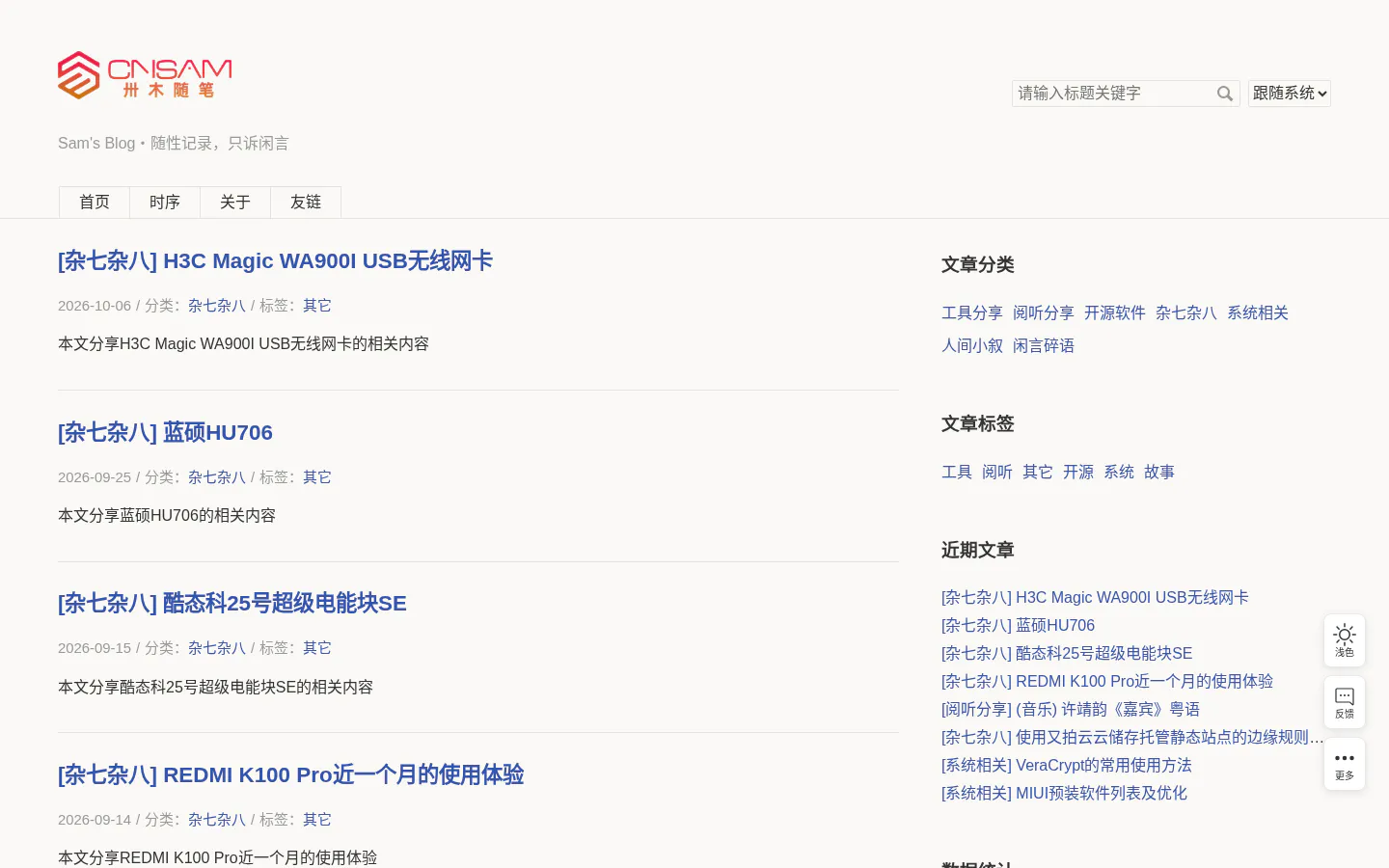
Task: Select the 工具 tag in sidebar
Action: coord(957,473)
